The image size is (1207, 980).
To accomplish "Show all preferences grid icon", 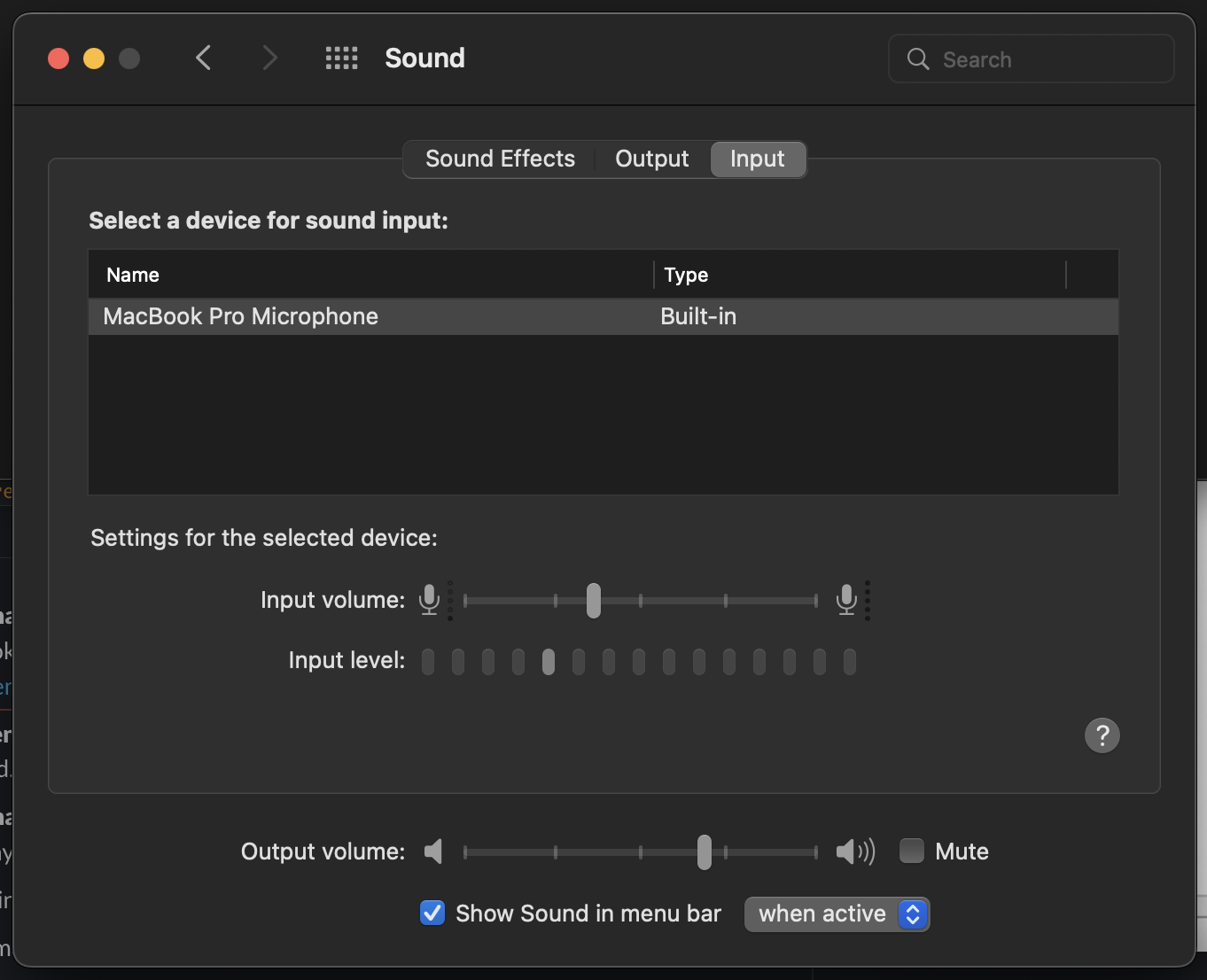I will click(341, 58).
